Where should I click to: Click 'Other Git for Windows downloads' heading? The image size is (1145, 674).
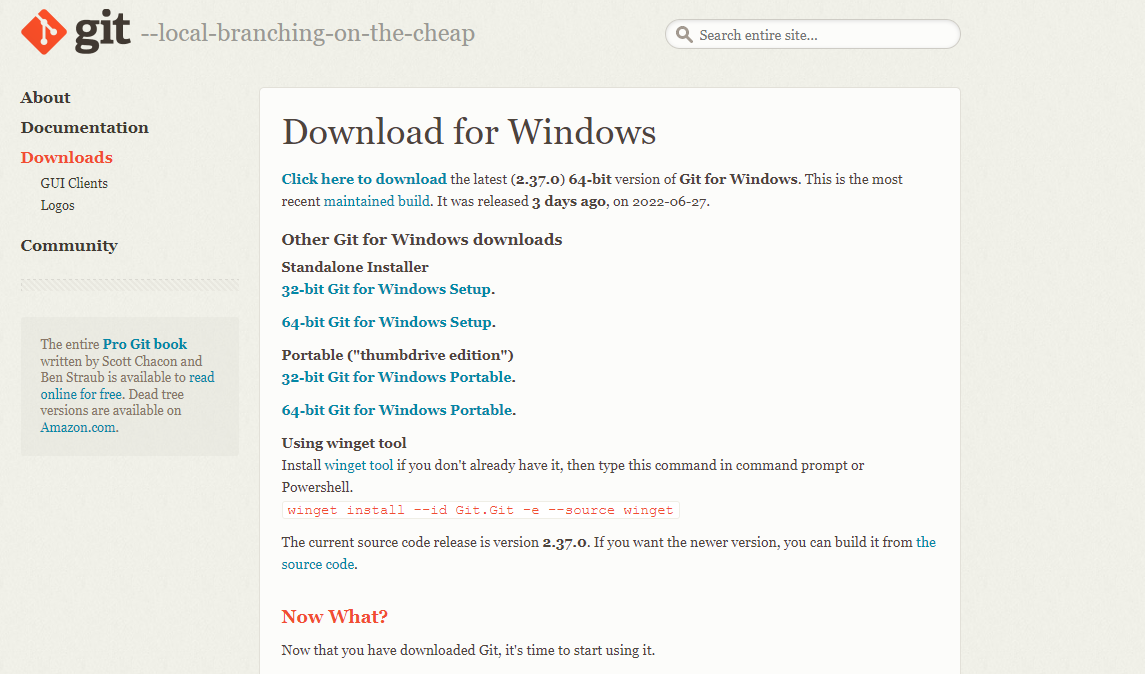tap(422, 240)
